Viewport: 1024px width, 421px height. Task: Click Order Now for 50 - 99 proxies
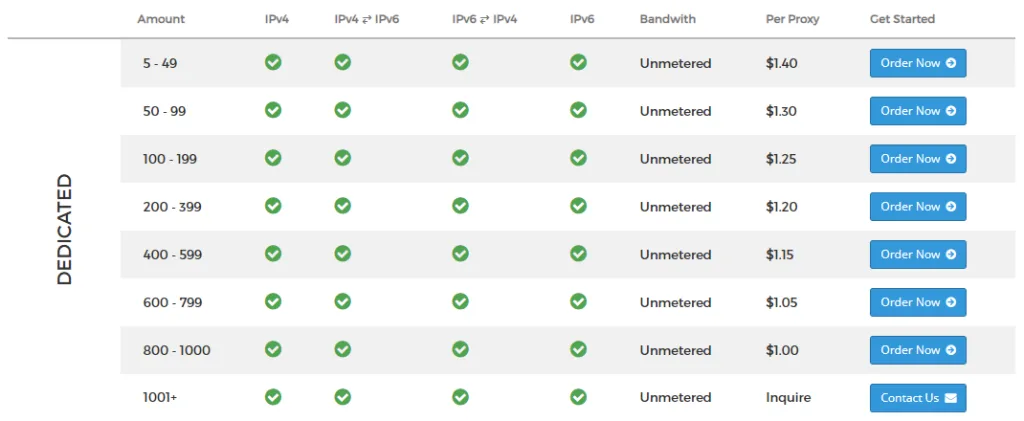(x=917, y=111)
